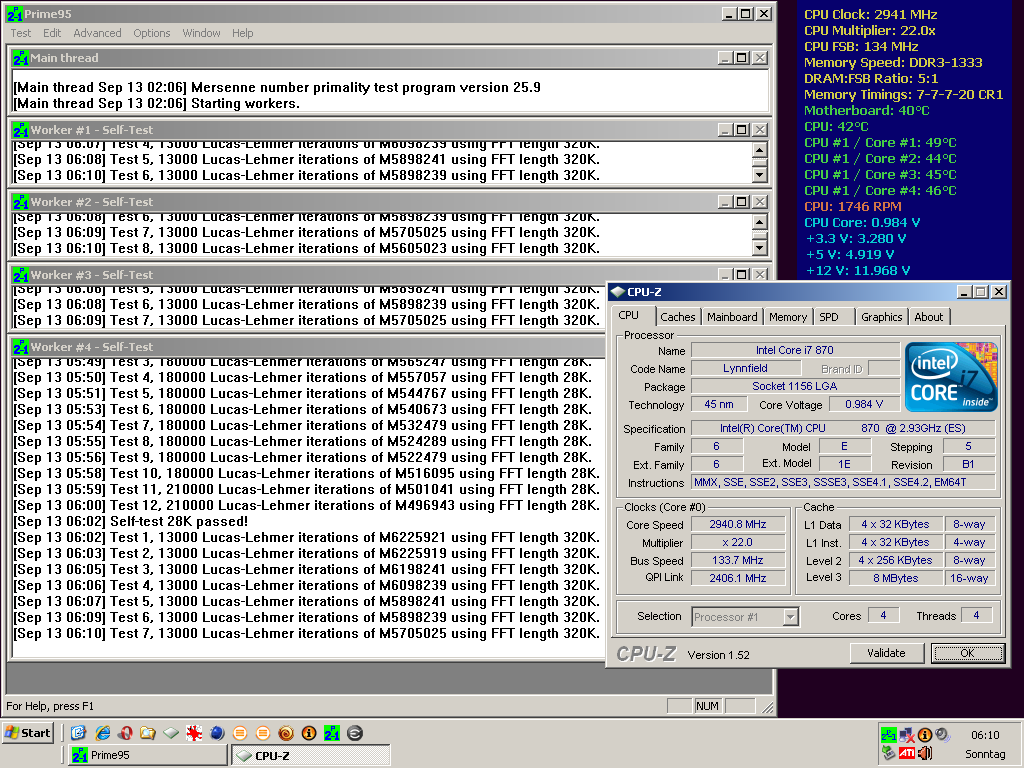Click the orange speaker volume tray icon
The height and width of the screenshot is (768, 1024).
(x=925, y=753)
